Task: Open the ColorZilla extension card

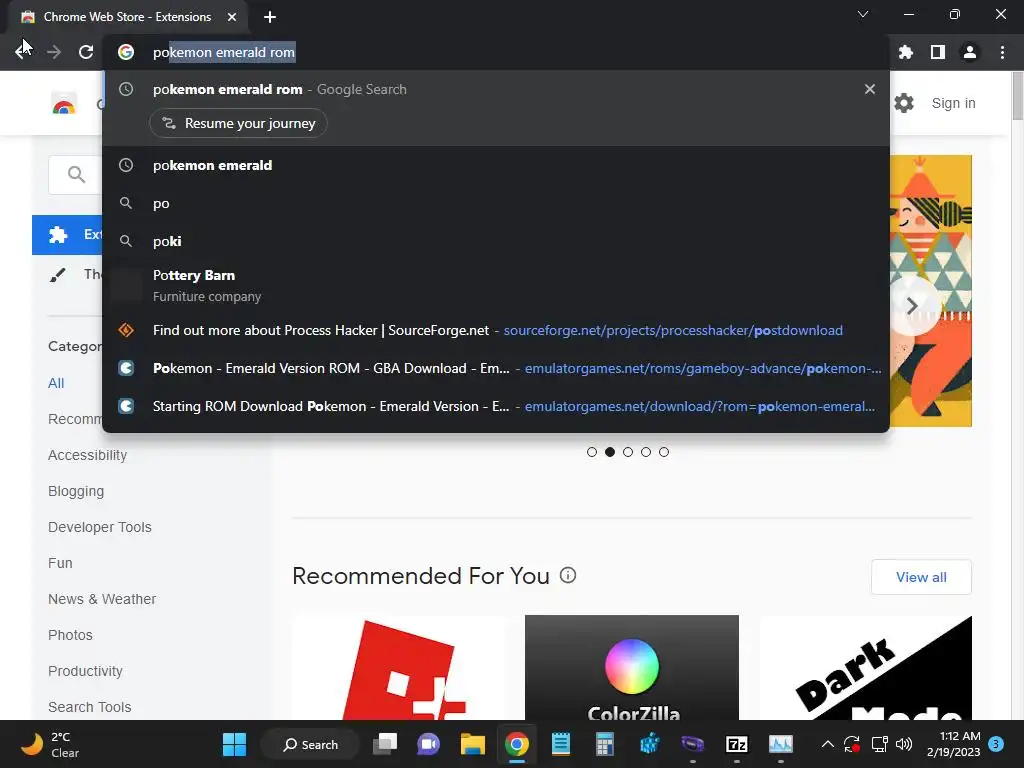Action: pos(632,667)
